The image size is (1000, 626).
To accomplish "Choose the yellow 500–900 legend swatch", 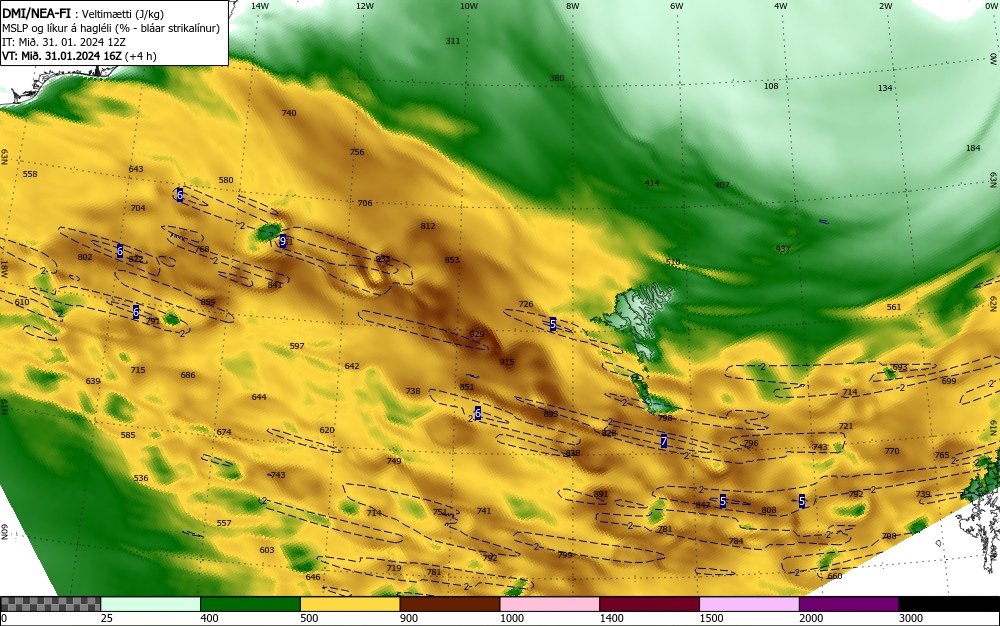I will (350, 604).
